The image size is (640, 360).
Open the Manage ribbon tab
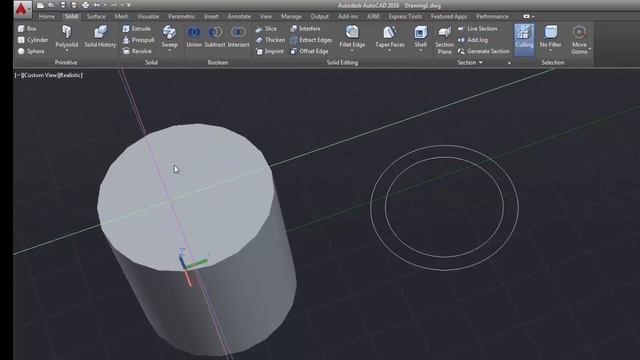point(291,16)
